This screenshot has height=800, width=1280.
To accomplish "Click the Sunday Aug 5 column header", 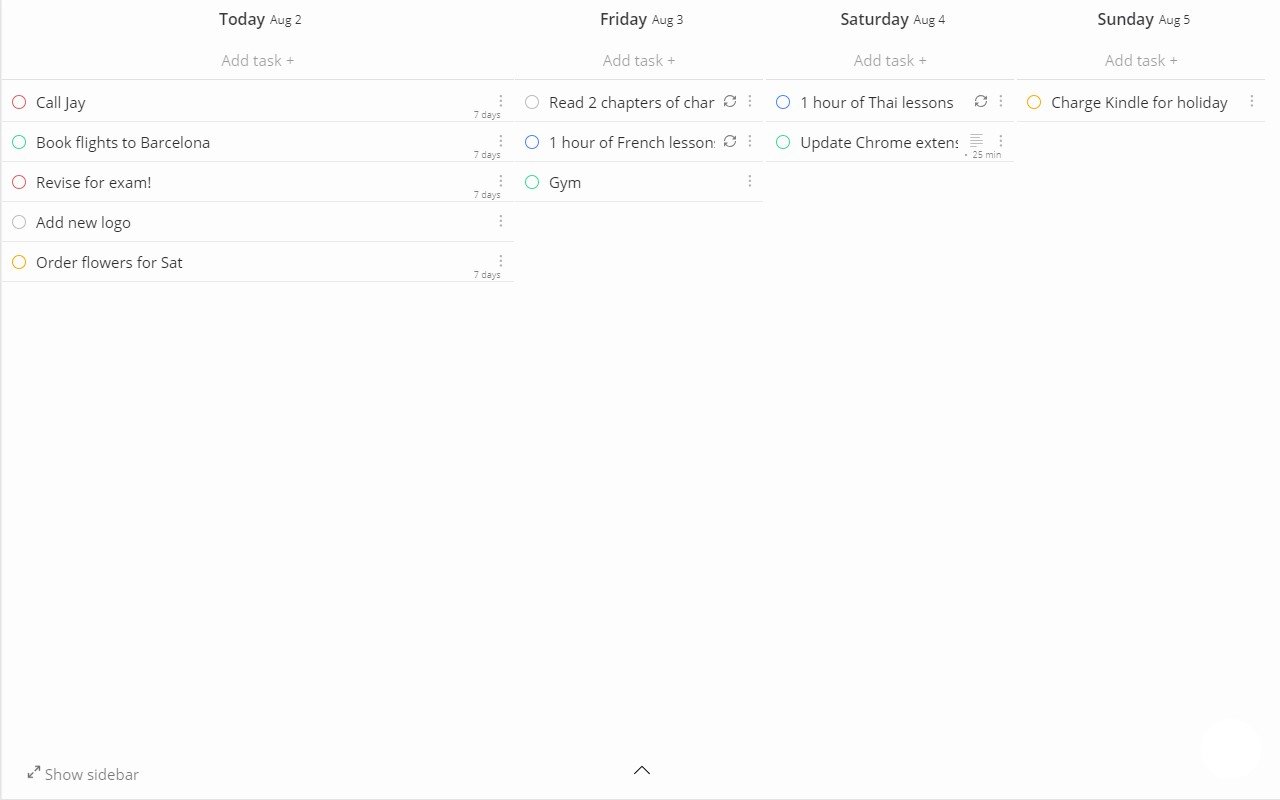I will [x=1143, y=19].
